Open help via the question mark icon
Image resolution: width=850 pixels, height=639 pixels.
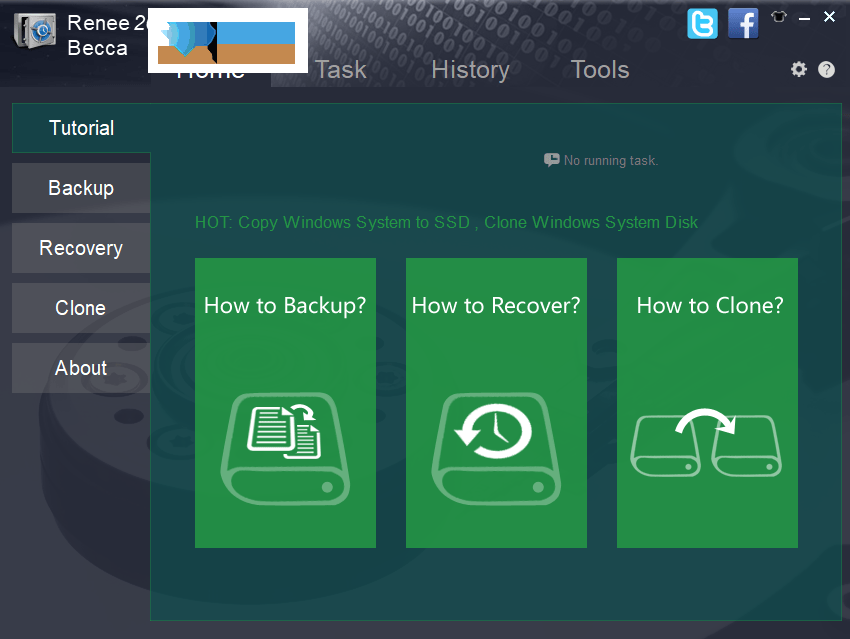coord(826,69)
